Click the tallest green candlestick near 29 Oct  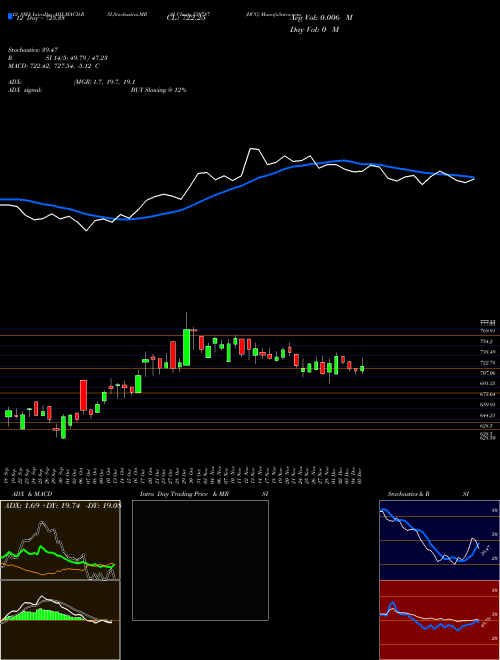pos(186,347)
